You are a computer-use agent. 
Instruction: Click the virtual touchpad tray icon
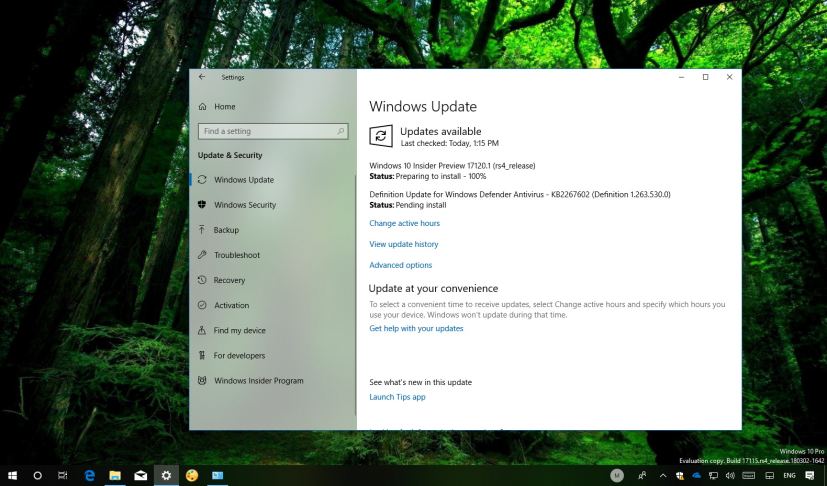770,475
